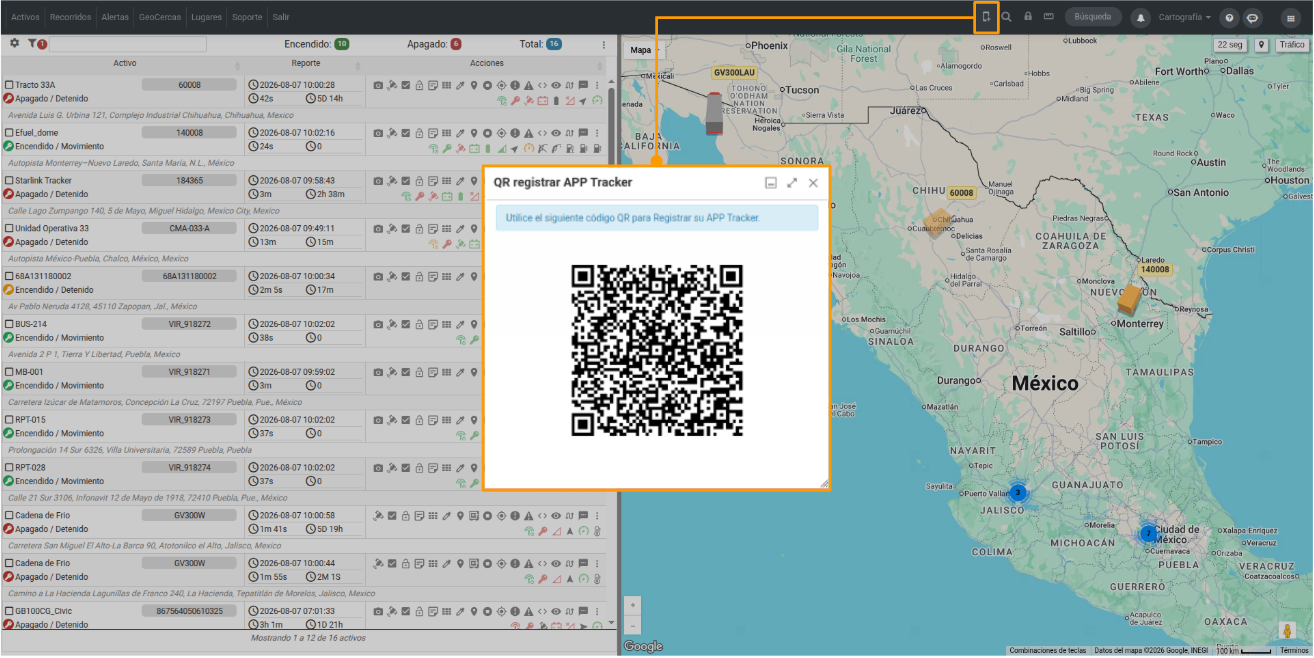Viewport: 1314px width, 658px height.
Task: Open the notifications bell
Action: point(1140,18)
